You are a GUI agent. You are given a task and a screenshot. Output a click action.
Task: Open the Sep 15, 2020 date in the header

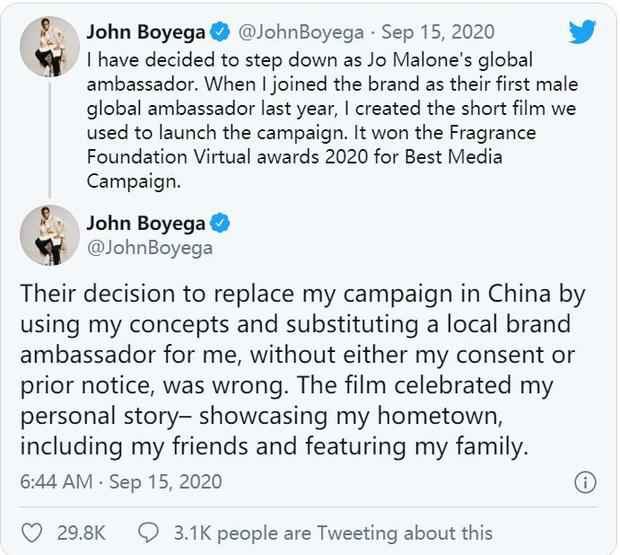(438, 32)
